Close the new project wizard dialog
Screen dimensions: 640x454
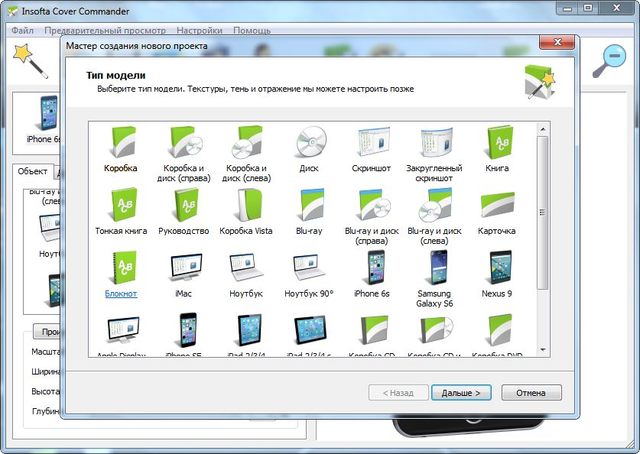click(558, 42)
